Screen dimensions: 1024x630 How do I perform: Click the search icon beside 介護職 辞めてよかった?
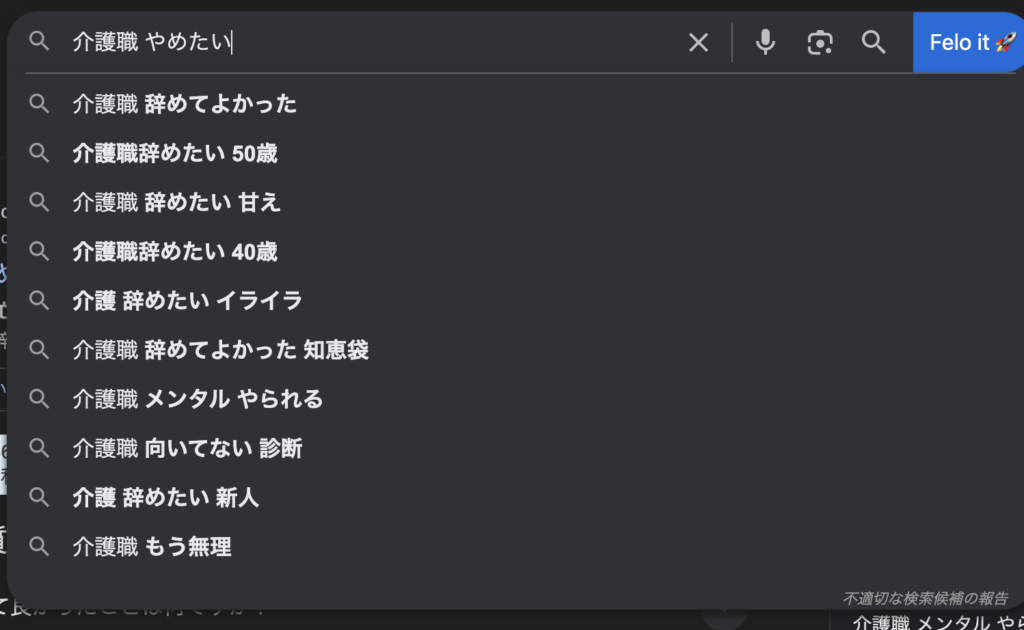[x=39, y=104]
